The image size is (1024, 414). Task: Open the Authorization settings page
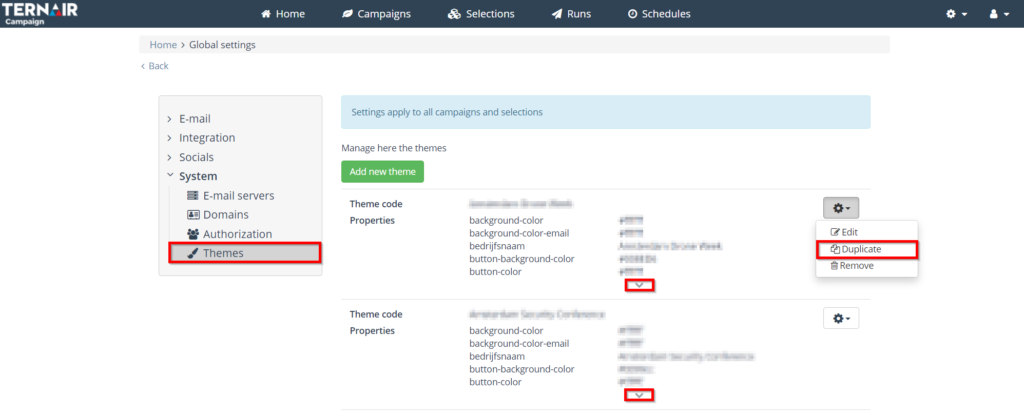coord(237,234)
